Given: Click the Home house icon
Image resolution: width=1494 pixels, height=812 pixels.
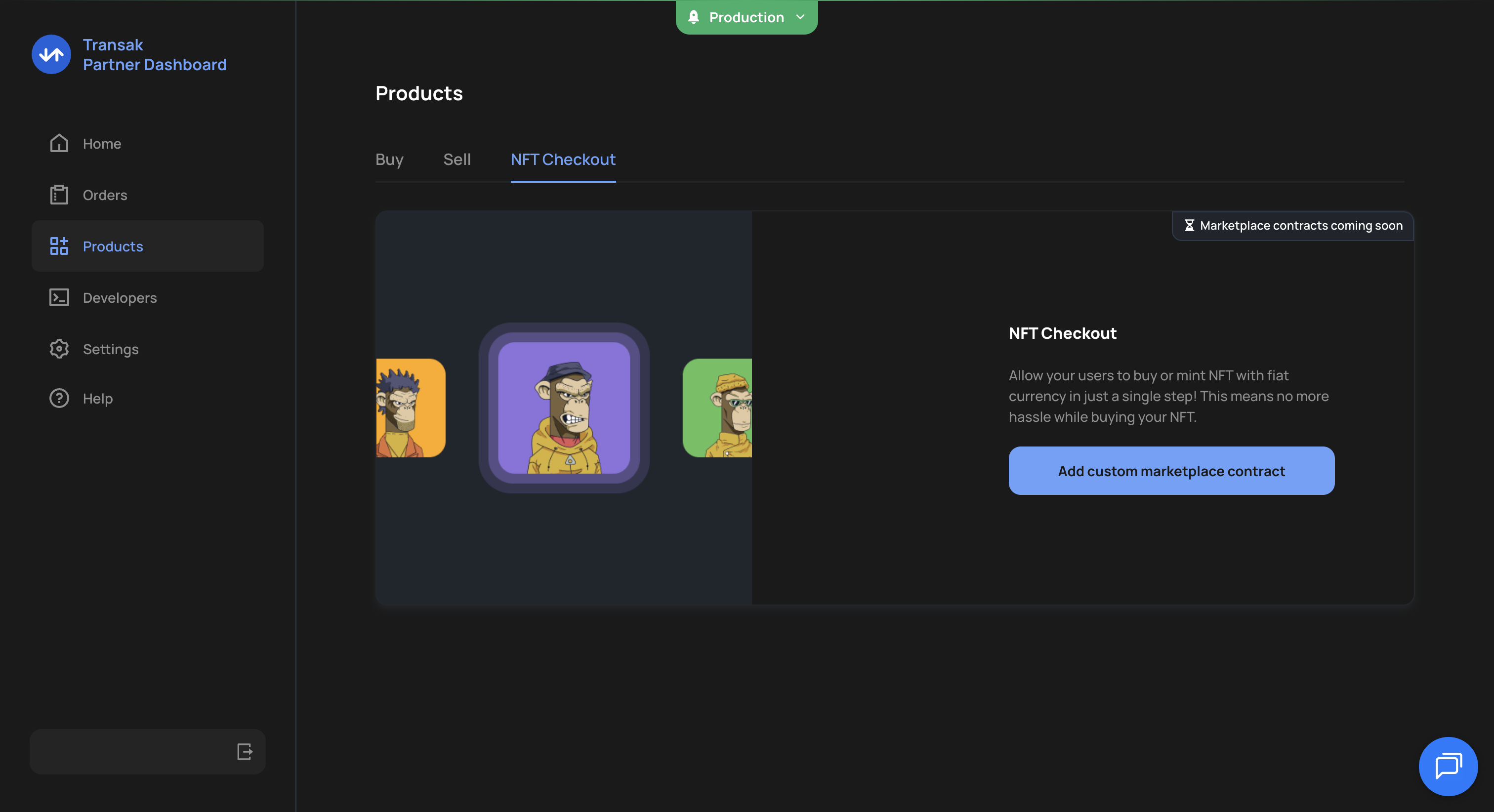Looking at the screenshot, I should (x=59, y=143).
